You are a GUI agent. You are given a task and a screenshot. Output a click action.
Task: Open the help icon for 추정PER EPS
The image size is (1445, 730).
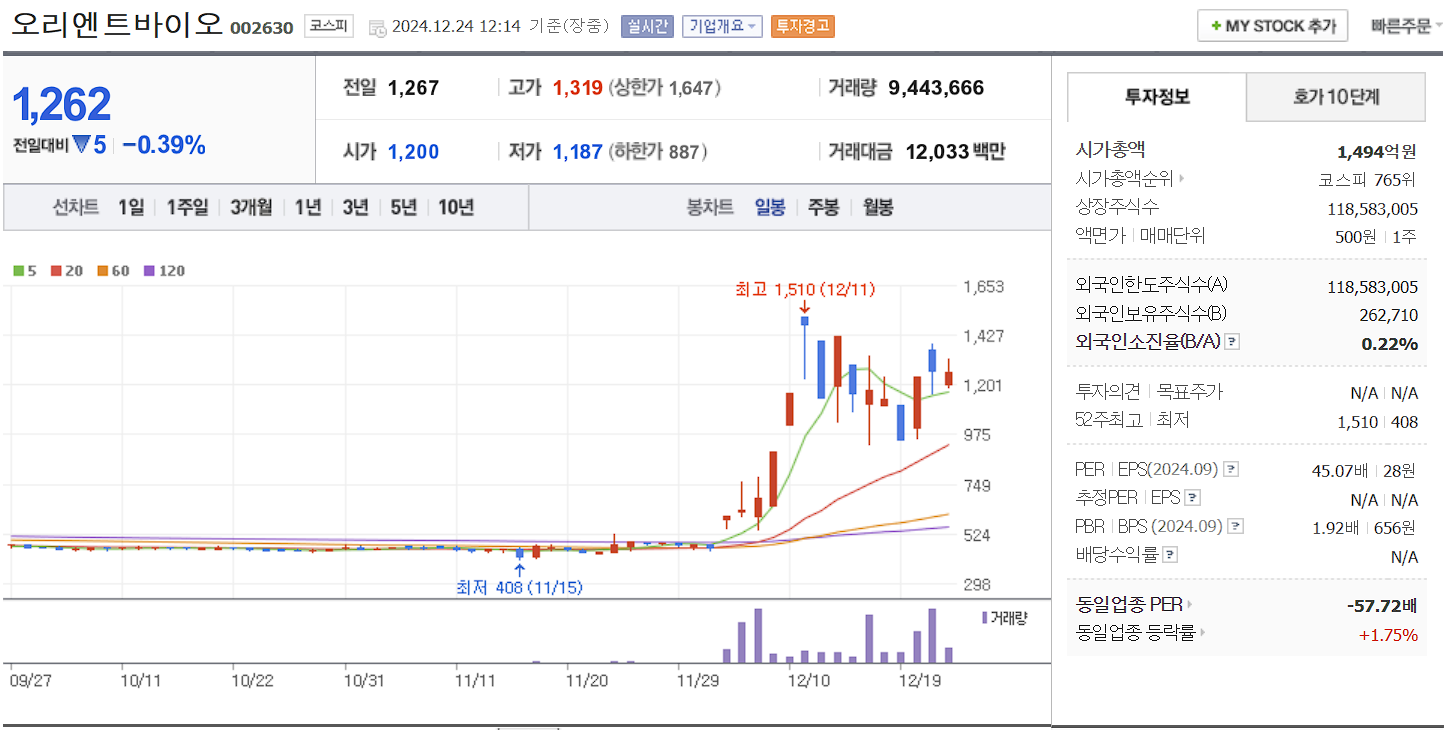(1192, 497)
